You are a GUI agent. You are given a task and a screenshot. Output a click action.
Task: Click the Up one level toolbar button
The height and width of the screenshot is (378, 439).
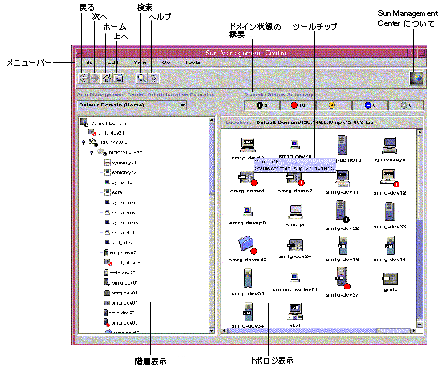click(119, 78)
